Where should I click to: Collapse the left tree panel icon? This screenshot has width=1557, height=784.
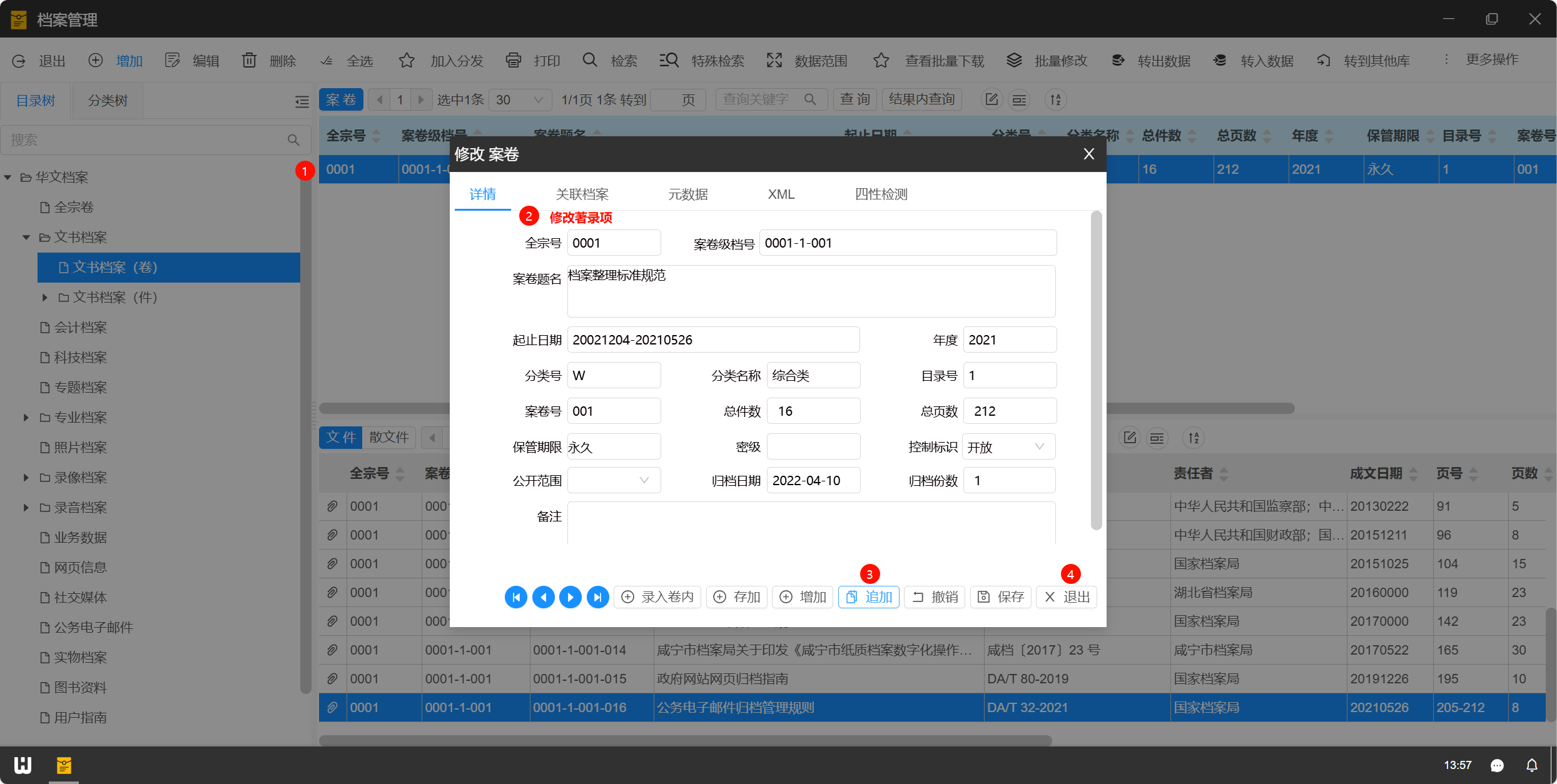(302, 101)
